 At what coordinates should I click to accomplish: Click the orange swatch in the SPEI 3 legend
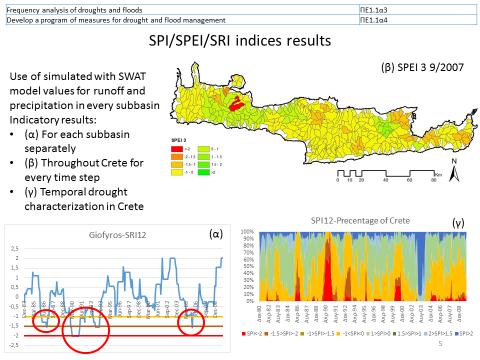177,157
